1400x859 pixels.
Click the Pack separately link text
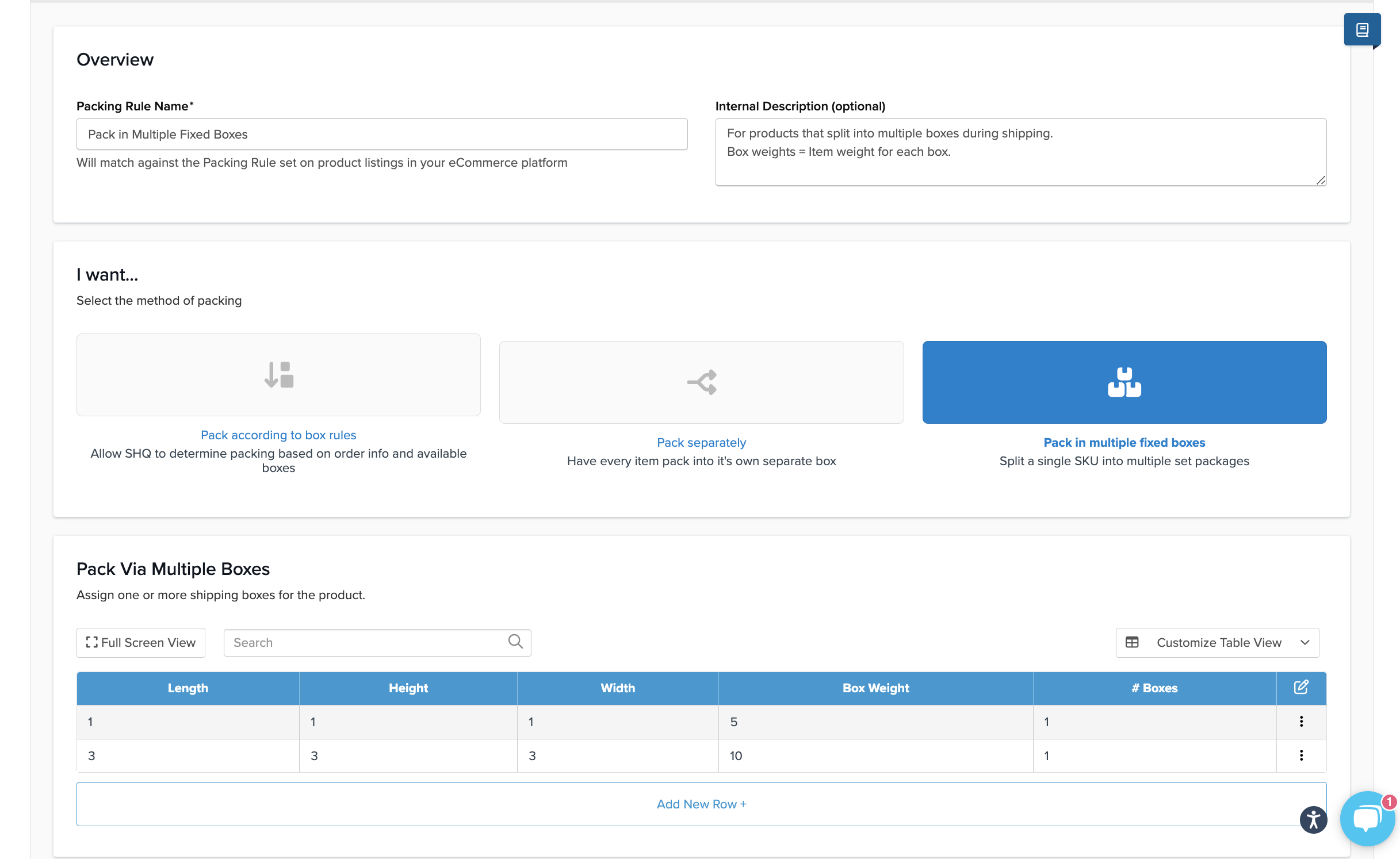point(701,443)
